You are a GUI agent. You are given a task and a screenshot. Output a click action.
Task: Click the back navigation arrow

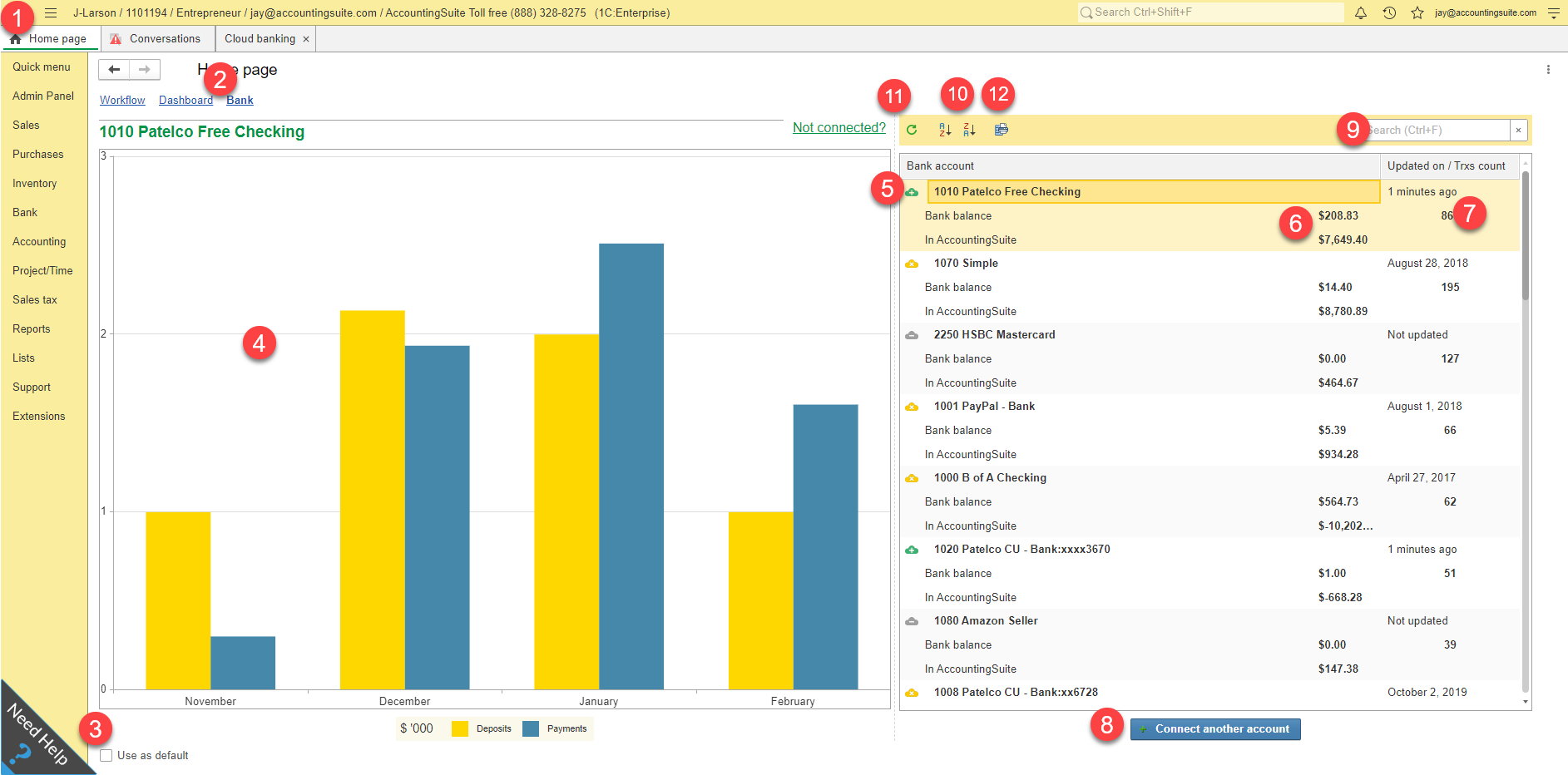pos(114,70)
